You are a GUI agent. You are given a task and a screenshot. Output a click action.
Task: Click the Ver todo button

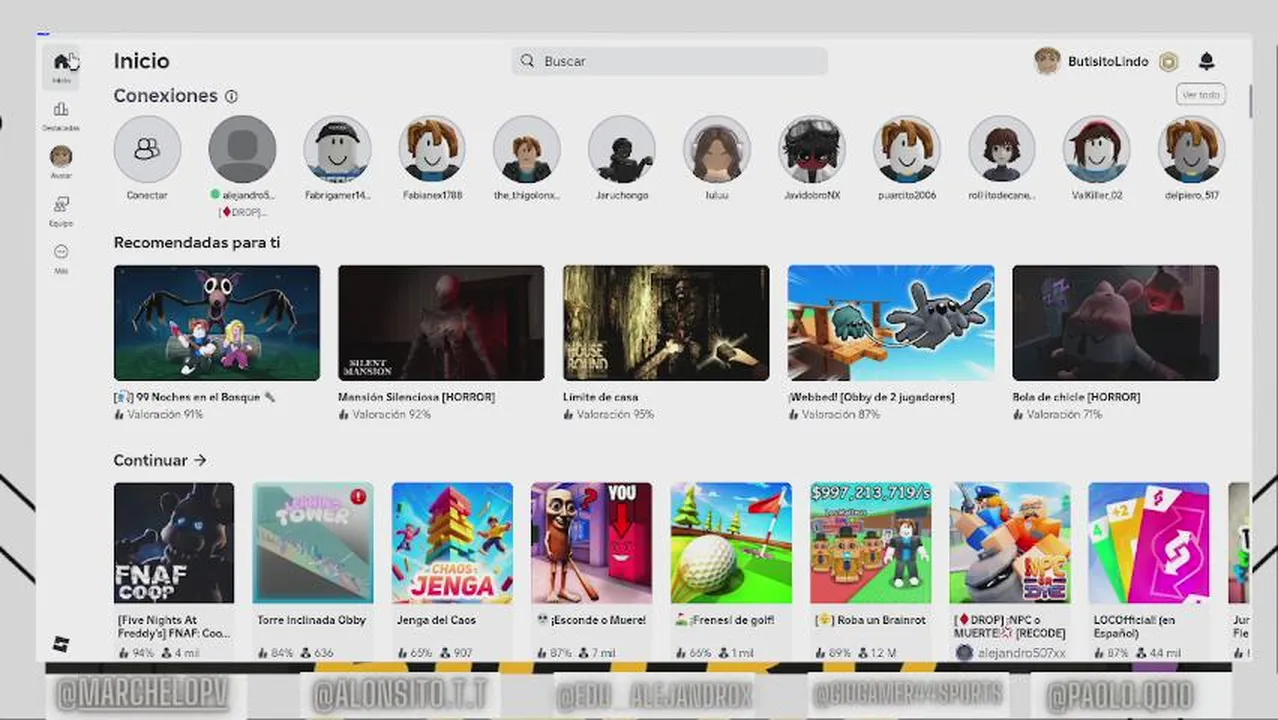[1201, 95]
